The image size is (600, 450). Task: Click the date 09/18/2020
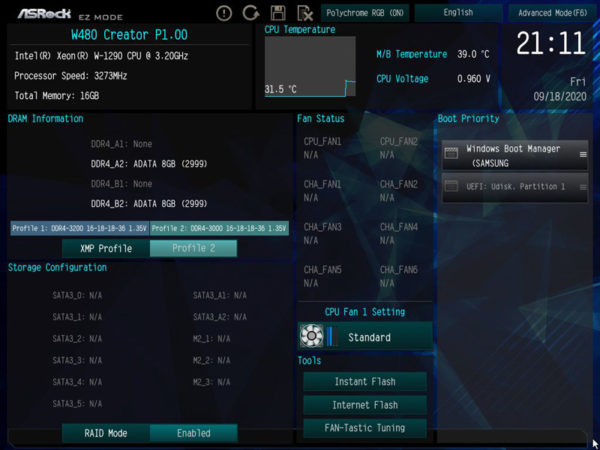[560, 96]
